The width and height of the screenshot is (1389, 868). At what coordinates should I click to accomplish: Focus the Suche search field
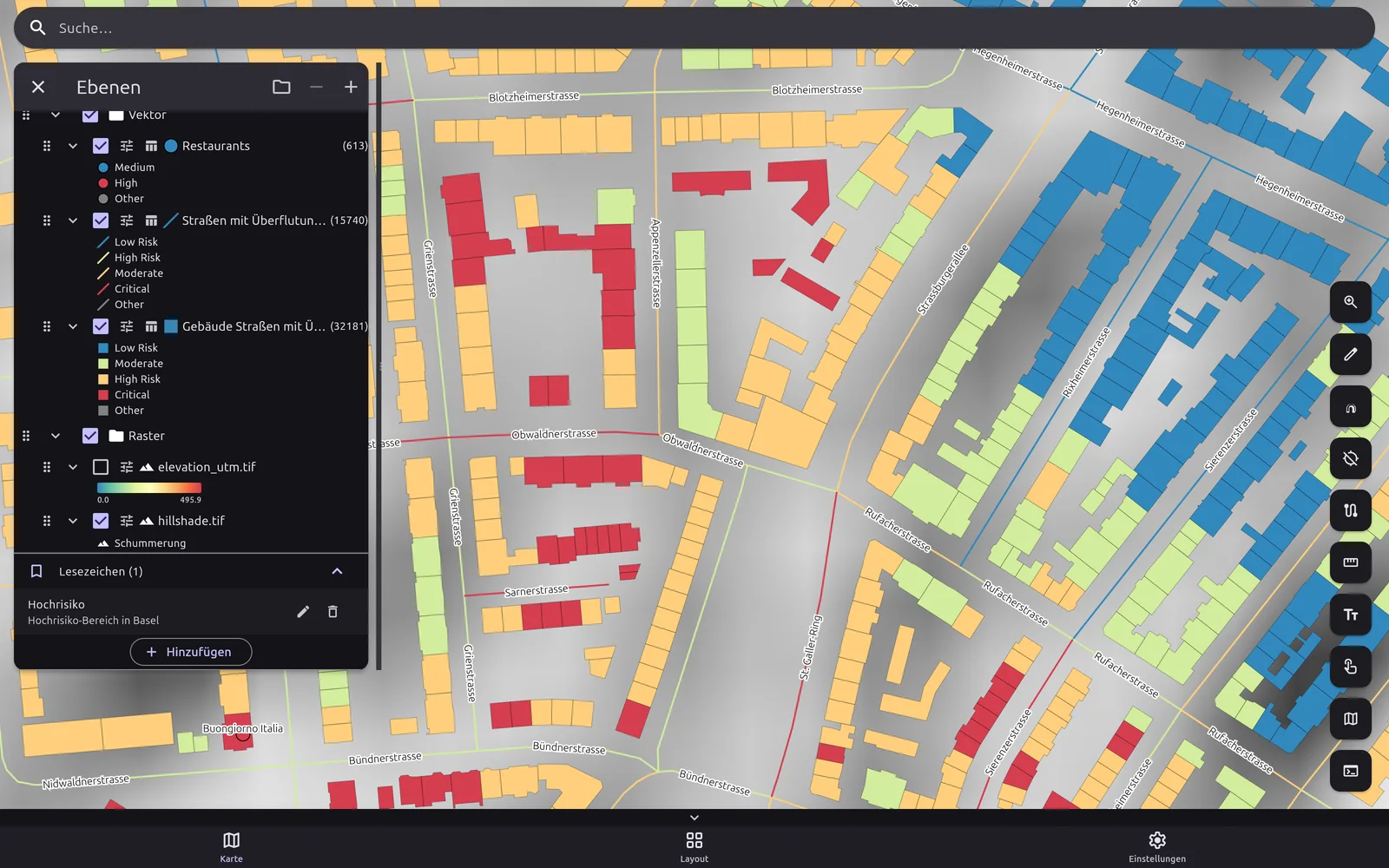(694, 28)
